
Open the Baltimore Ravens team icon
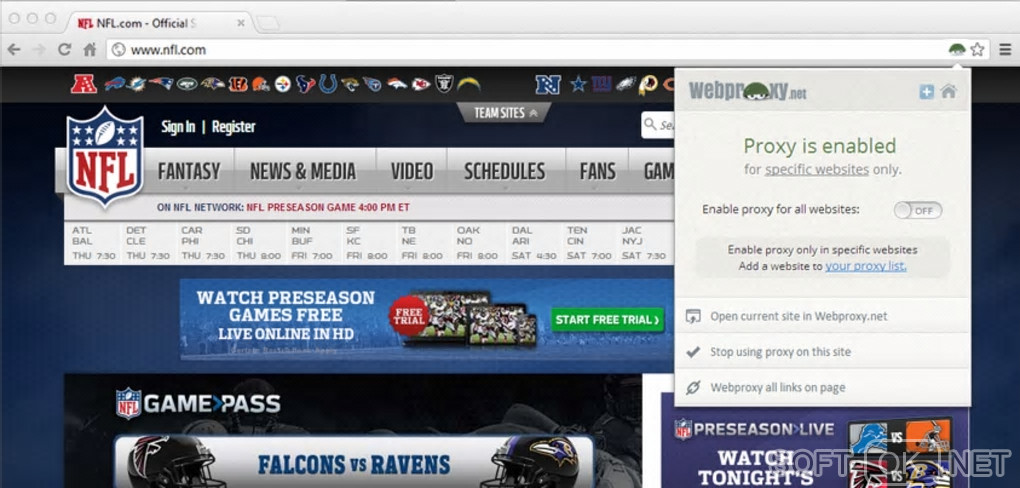tap(213, 83)
